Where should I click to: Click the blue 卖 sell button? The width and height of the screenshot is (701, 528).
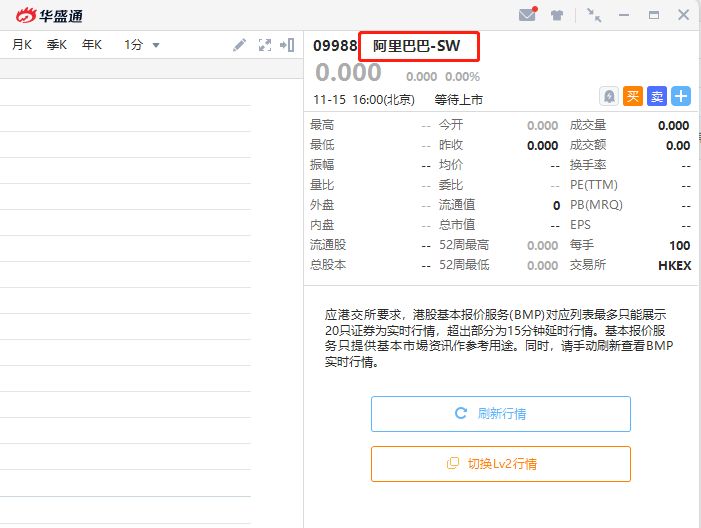pos(657,96)
